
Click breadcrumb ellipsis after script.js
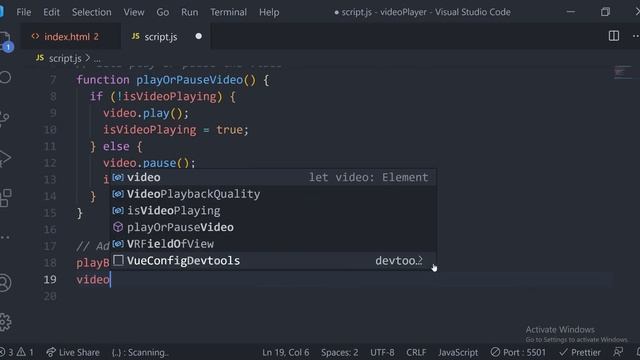click(97, 59)
